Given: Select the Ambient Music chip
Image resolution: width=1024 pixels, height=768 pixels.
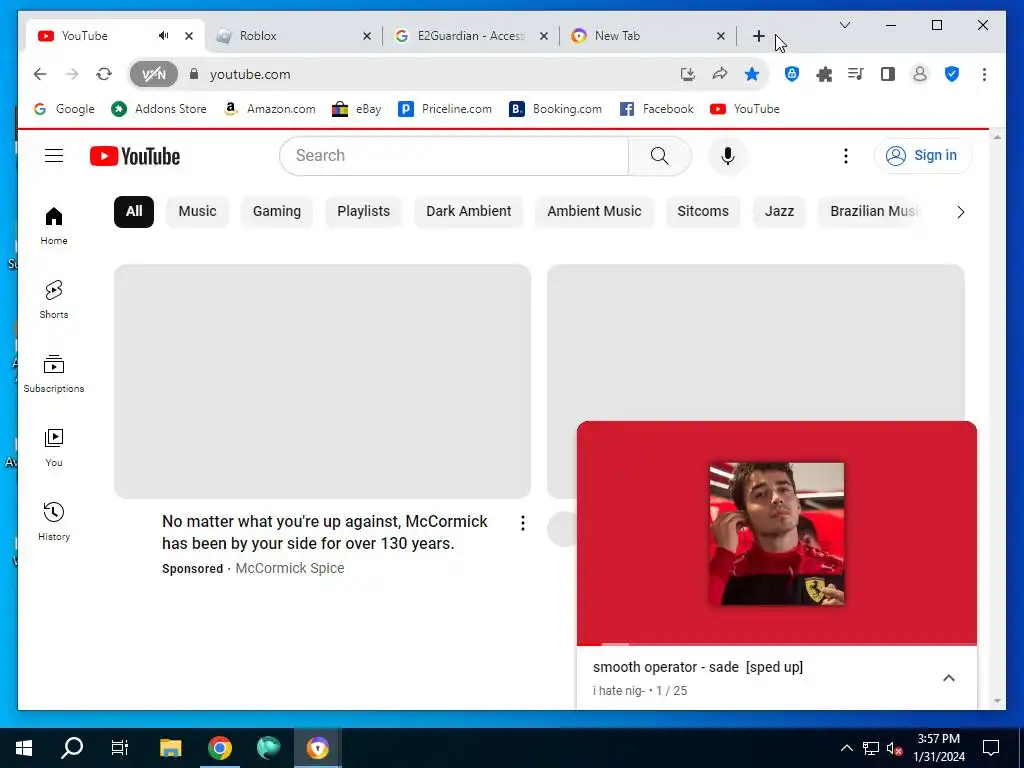Looking at the screenshot, I should (x=594, y=212).
